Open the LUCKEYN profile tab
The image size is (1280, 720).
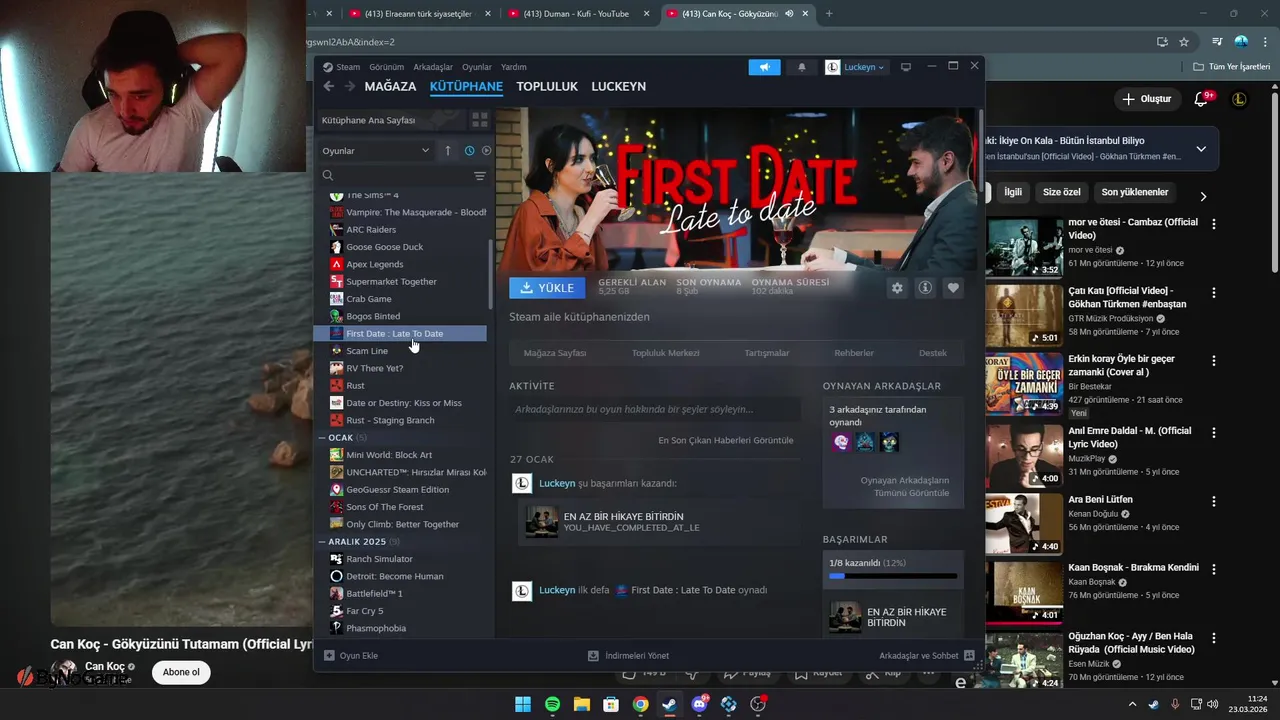pyautogui.click(x=618, y=86)
